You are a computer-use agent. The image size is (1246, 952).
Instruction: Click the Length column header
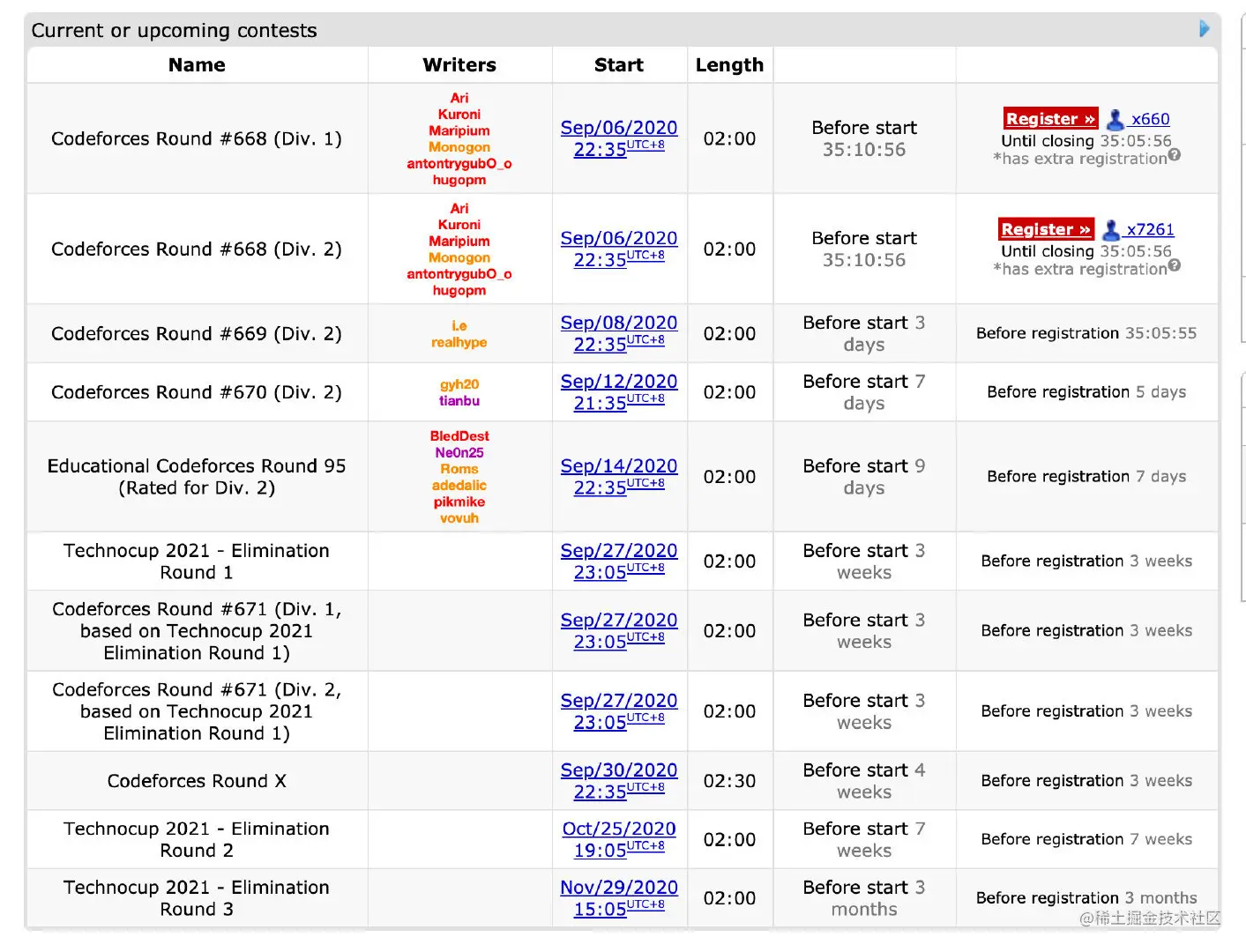(x=729, y=65)
